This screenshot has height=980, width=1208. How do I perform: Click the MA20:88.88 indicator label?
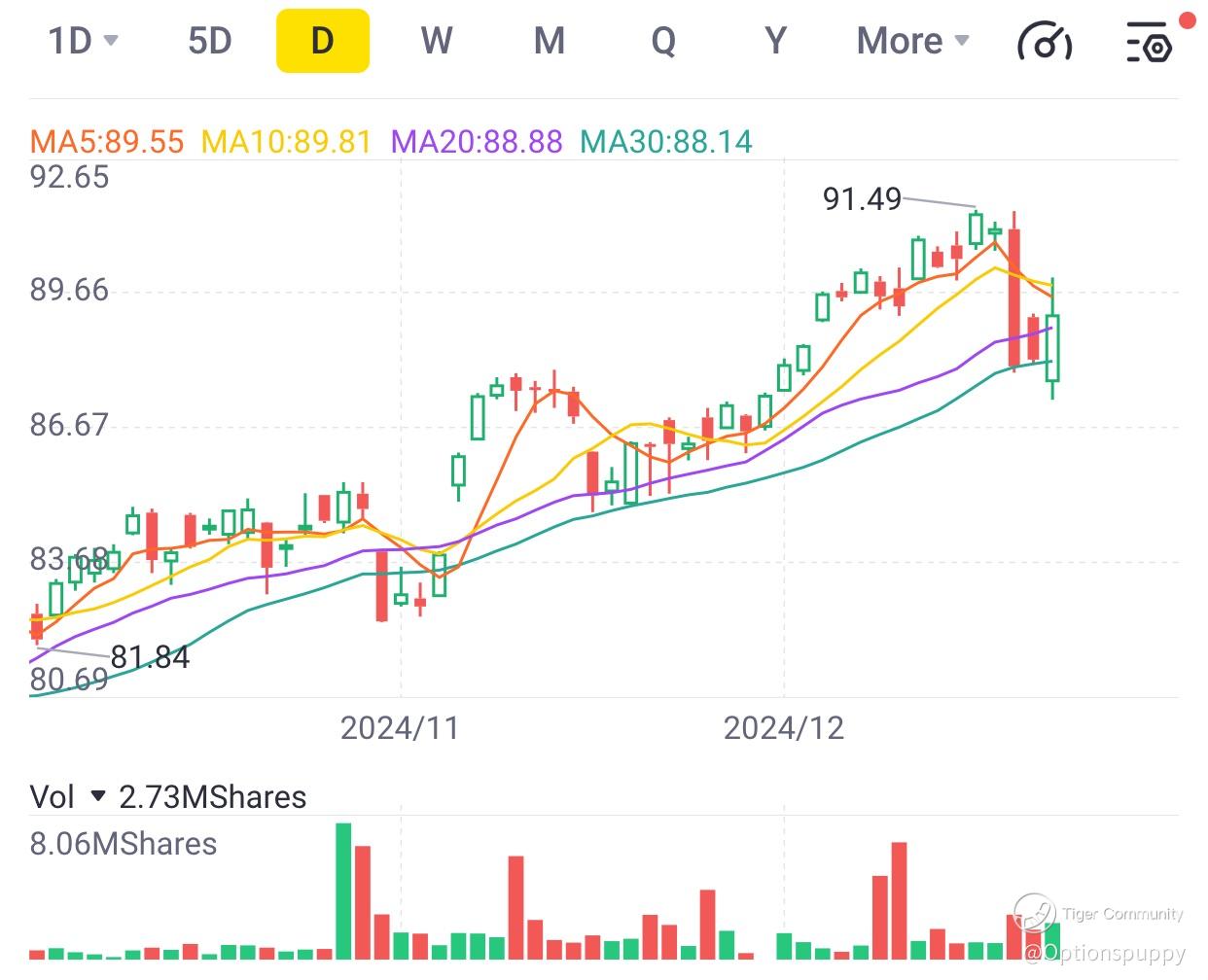point(477,142)
